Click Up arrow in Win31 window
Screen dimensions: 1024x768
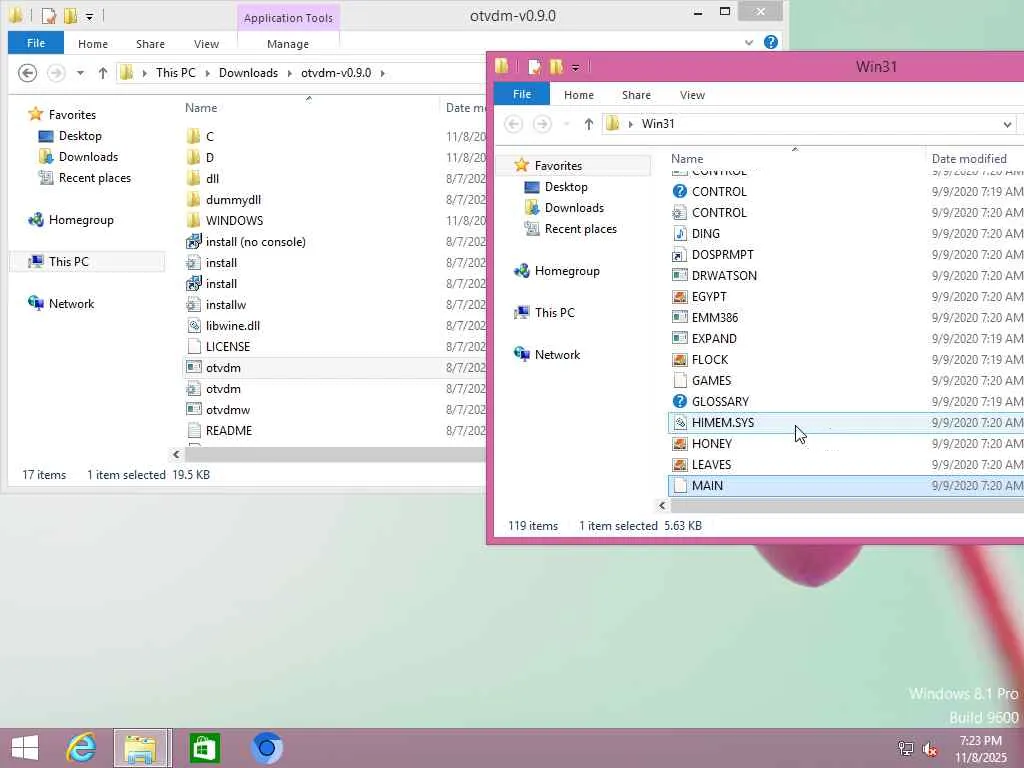588,123
